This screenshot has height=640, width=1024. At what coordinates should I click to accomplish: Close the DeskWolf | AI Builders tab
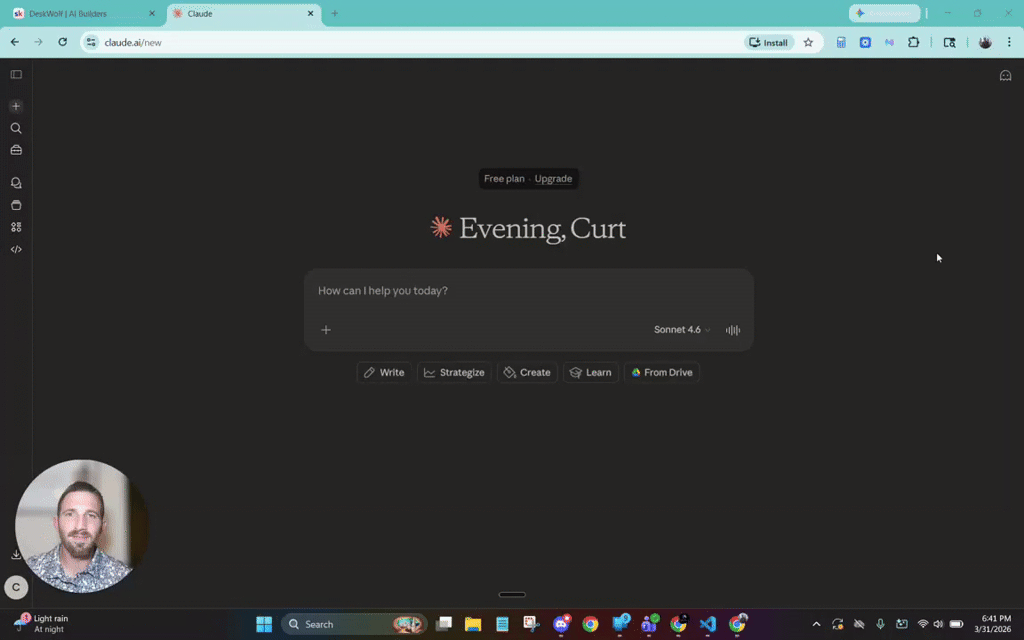(x=152, y=13)
